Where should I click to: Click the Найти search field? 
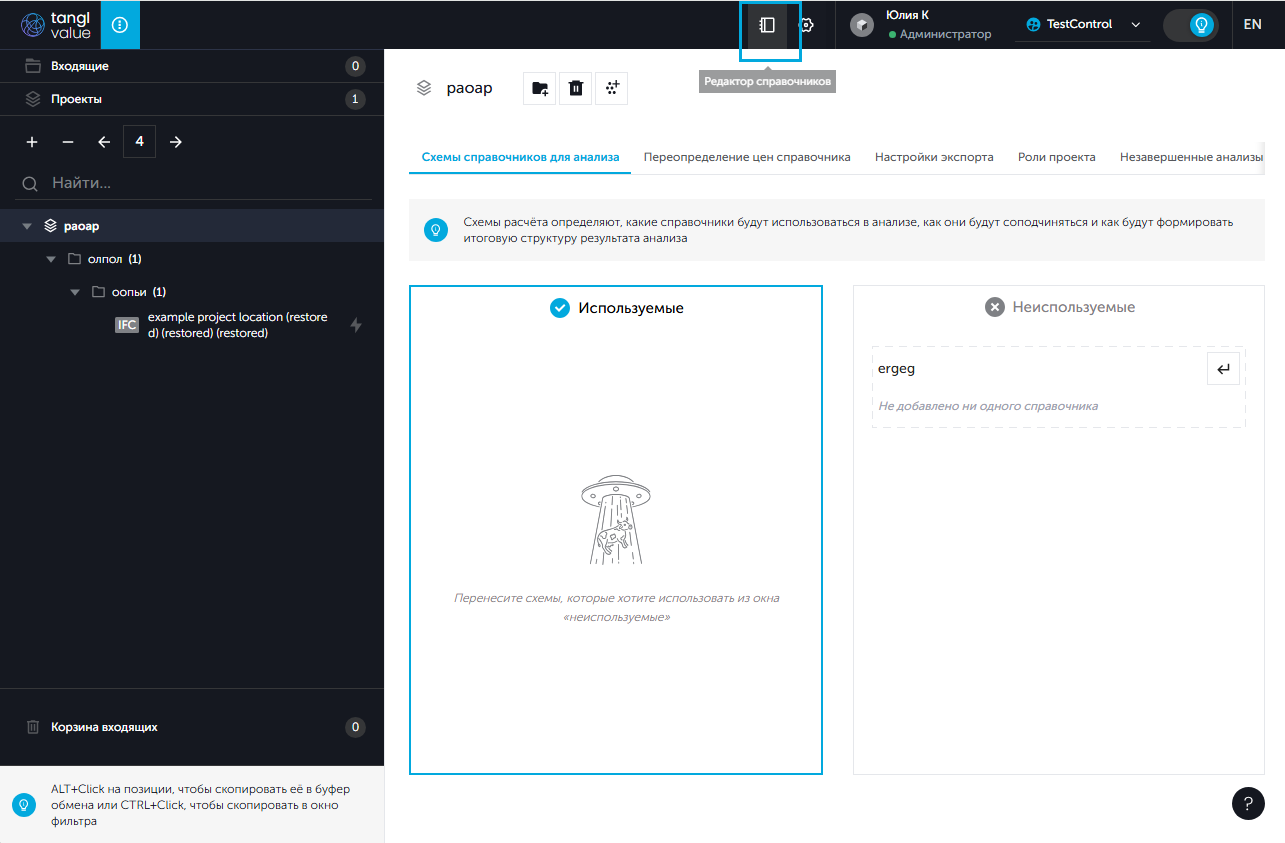pos(200,183)
